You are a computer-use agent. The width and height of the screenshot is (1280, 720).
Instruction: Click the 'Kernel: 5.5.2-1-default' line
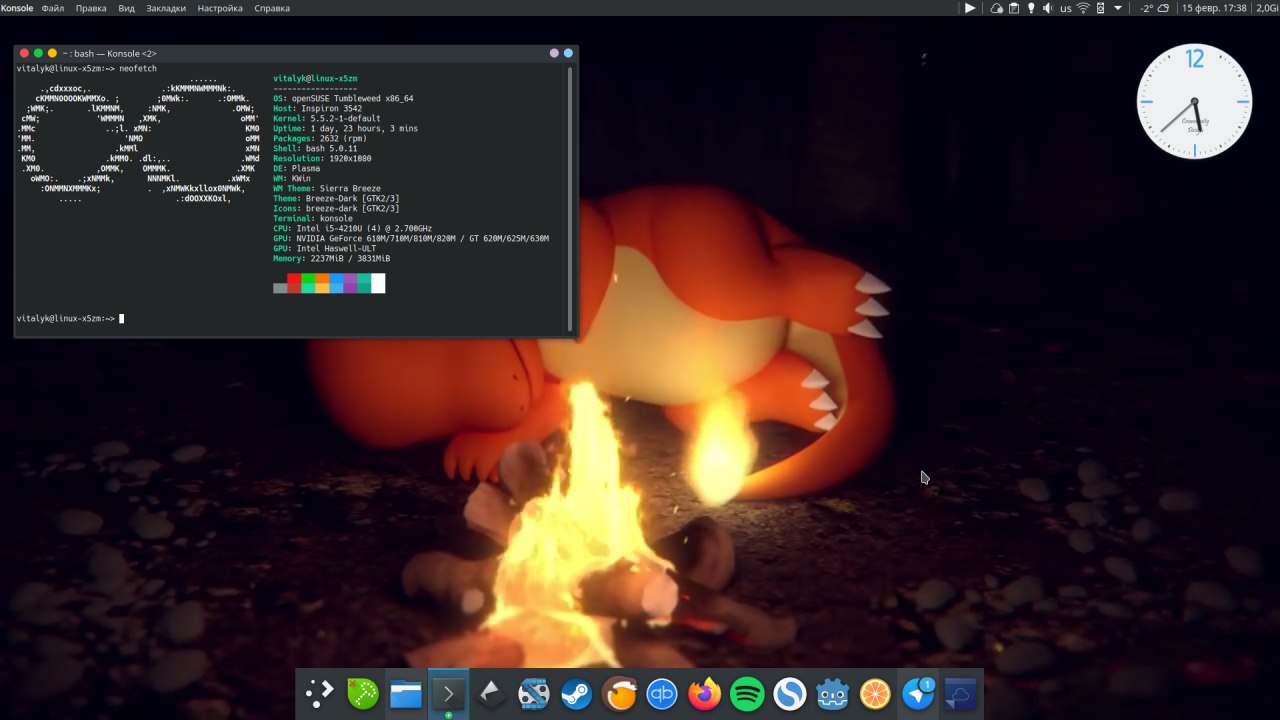point(329,118)
